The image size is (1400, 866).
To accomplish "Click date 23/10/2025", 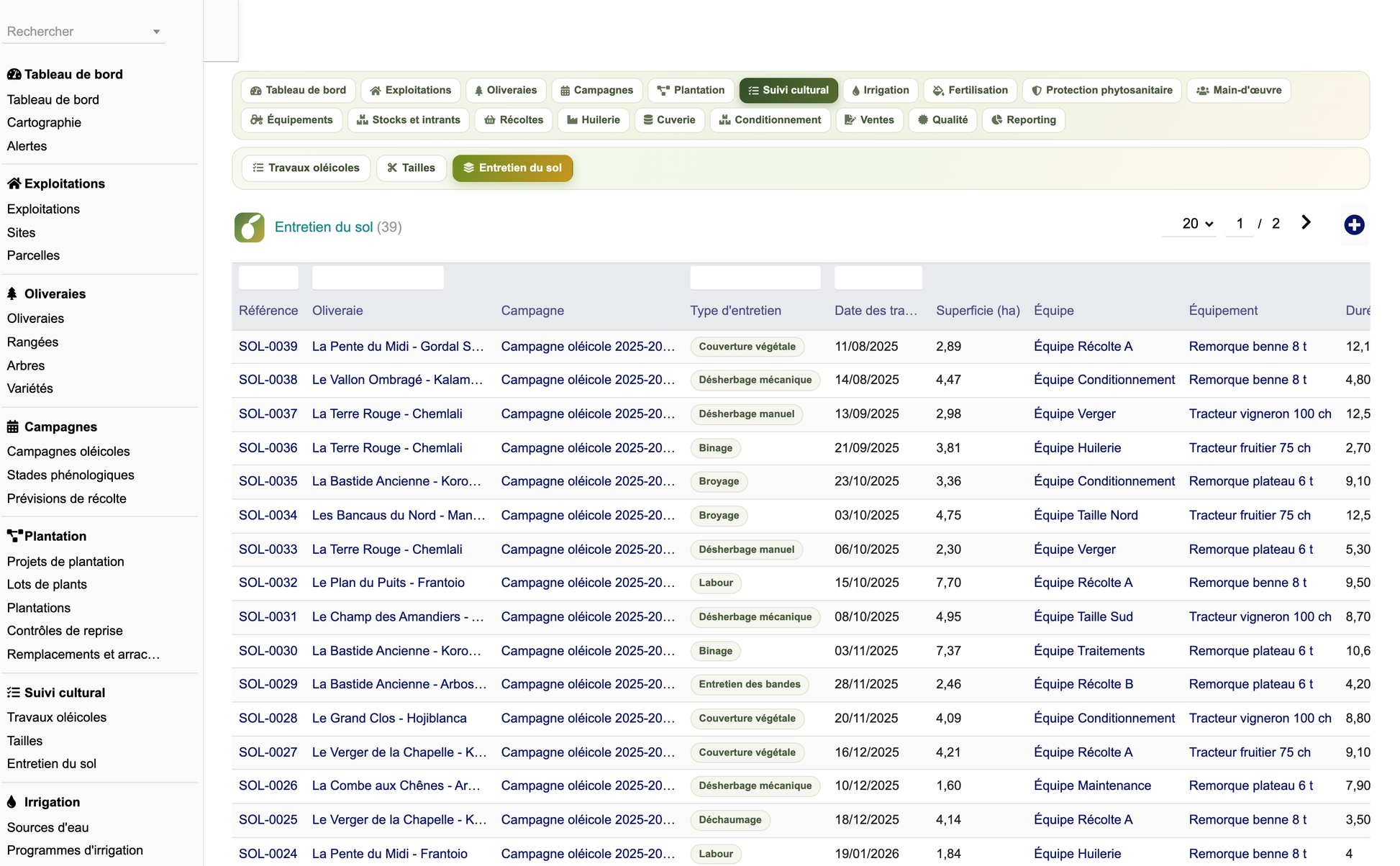I will coord(867,481).
